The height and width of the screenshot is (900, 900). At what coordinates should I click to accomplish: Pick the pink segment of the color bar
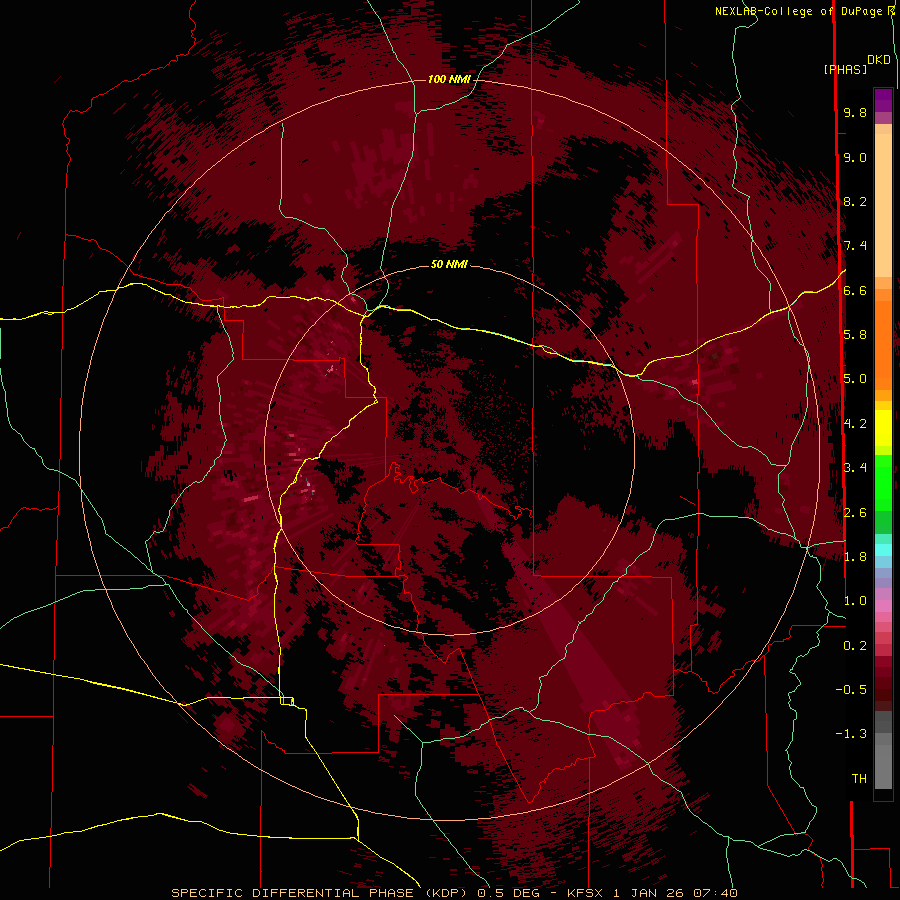(x=883, y=606)
